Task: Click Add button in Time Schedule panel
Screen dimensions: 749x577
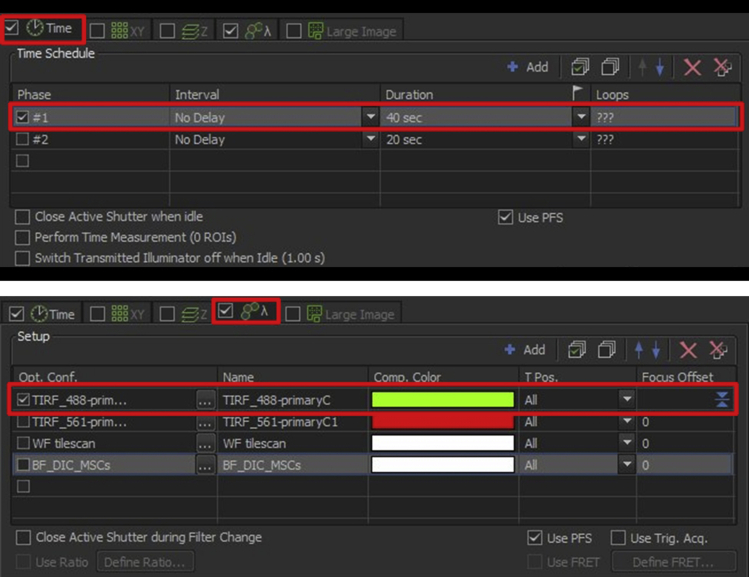Action: (527, 67)
